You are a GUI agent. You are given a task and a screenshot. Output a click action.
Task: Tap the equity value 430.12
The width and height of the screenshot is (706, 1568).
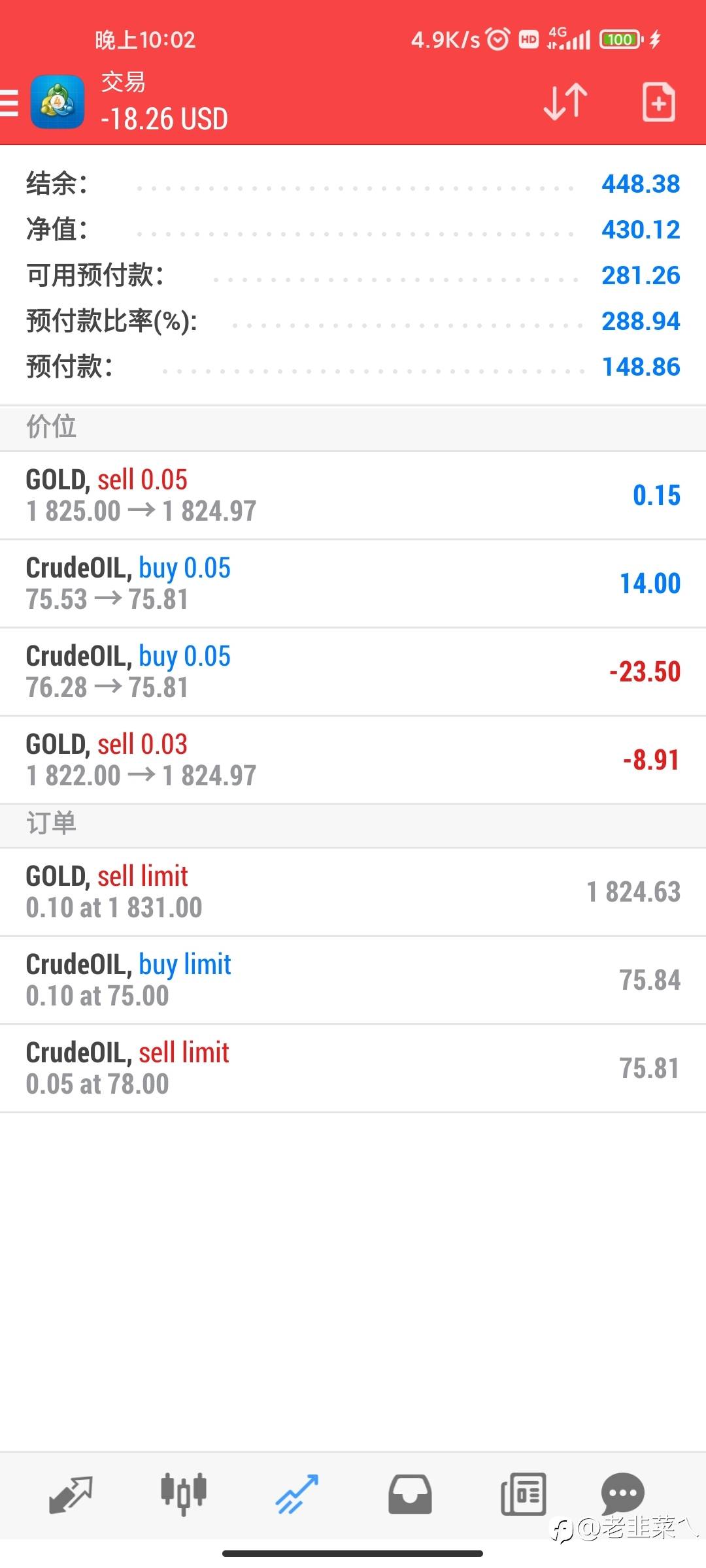tap(641, 230)
